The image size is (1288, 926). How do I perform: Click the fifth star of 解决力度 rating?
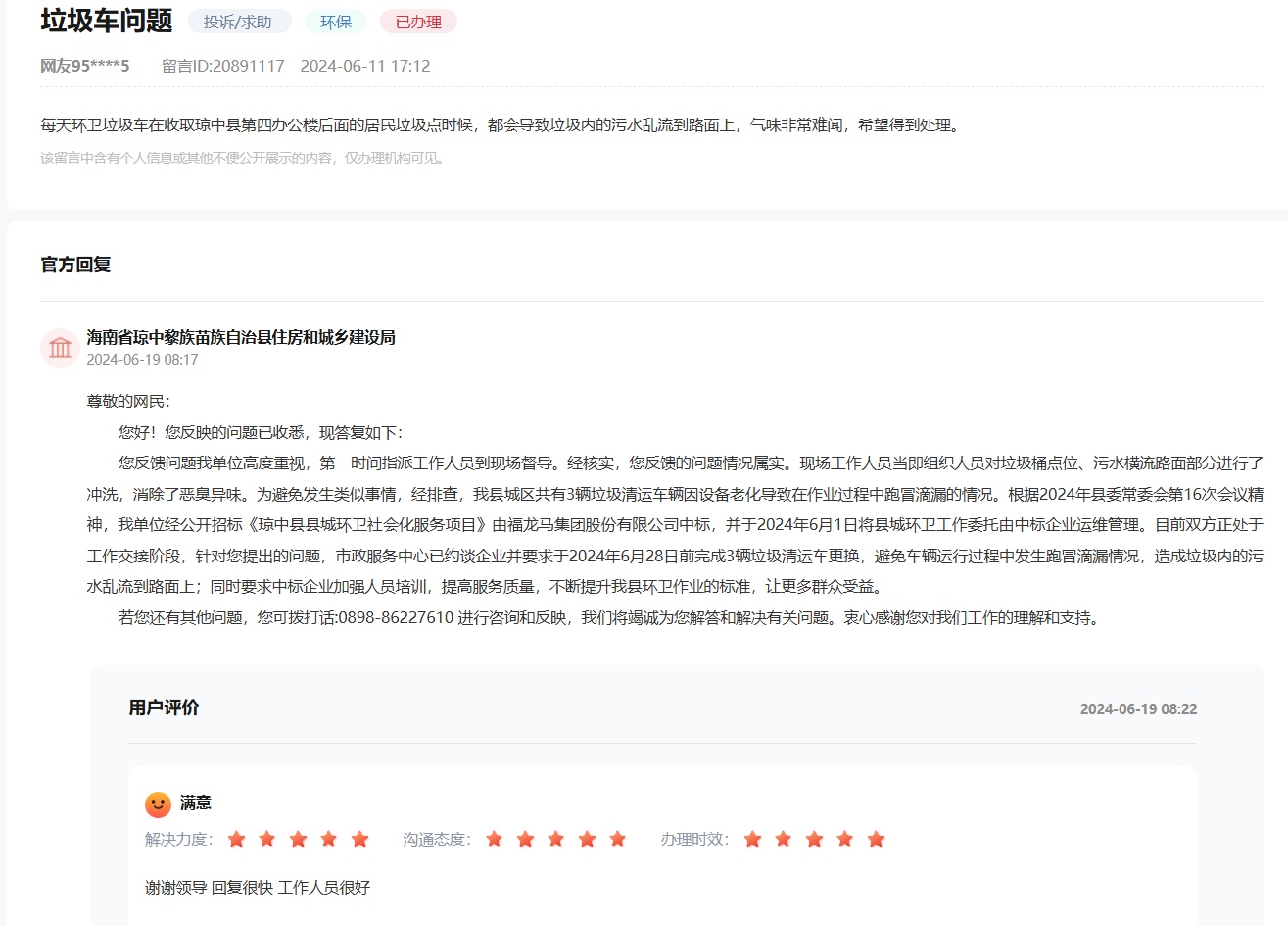coord(359,839)
